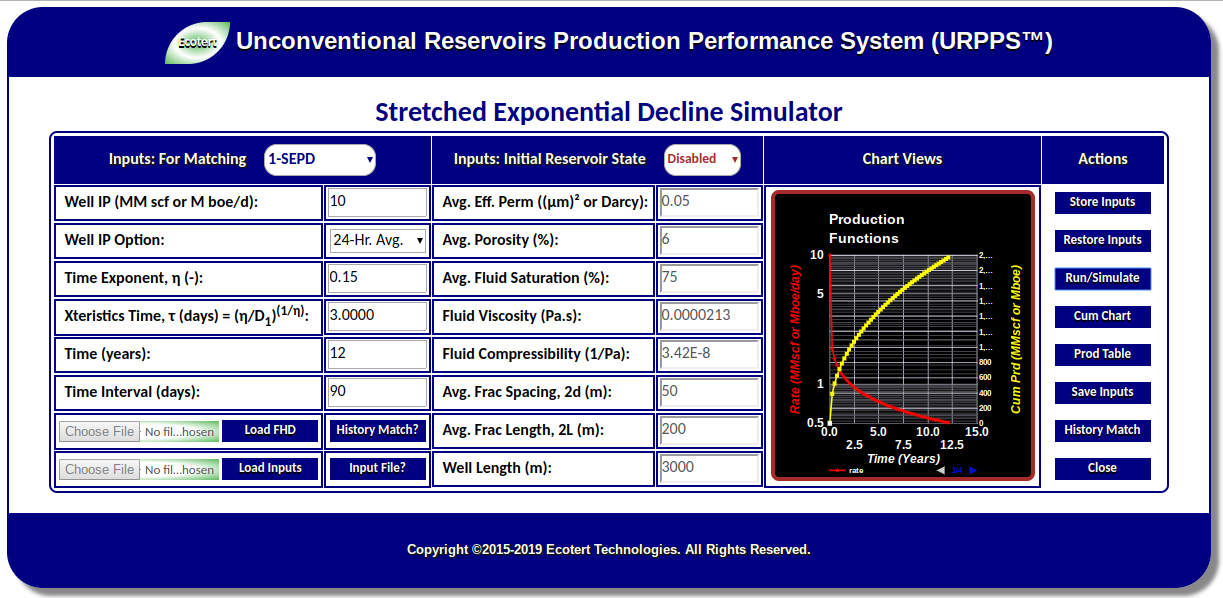The image size is (1223, 598).
Task: Click Choose File beside Load FHD
Action: (100, 431)
